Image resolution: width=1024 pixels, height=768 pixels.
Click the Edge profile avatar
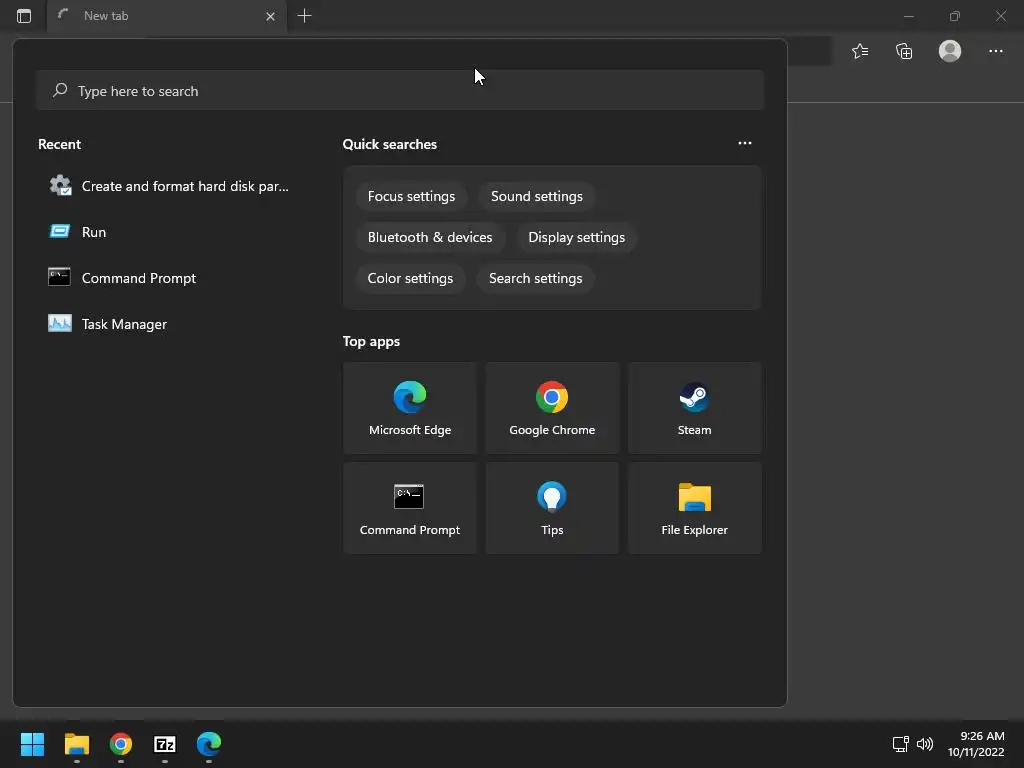950,51
